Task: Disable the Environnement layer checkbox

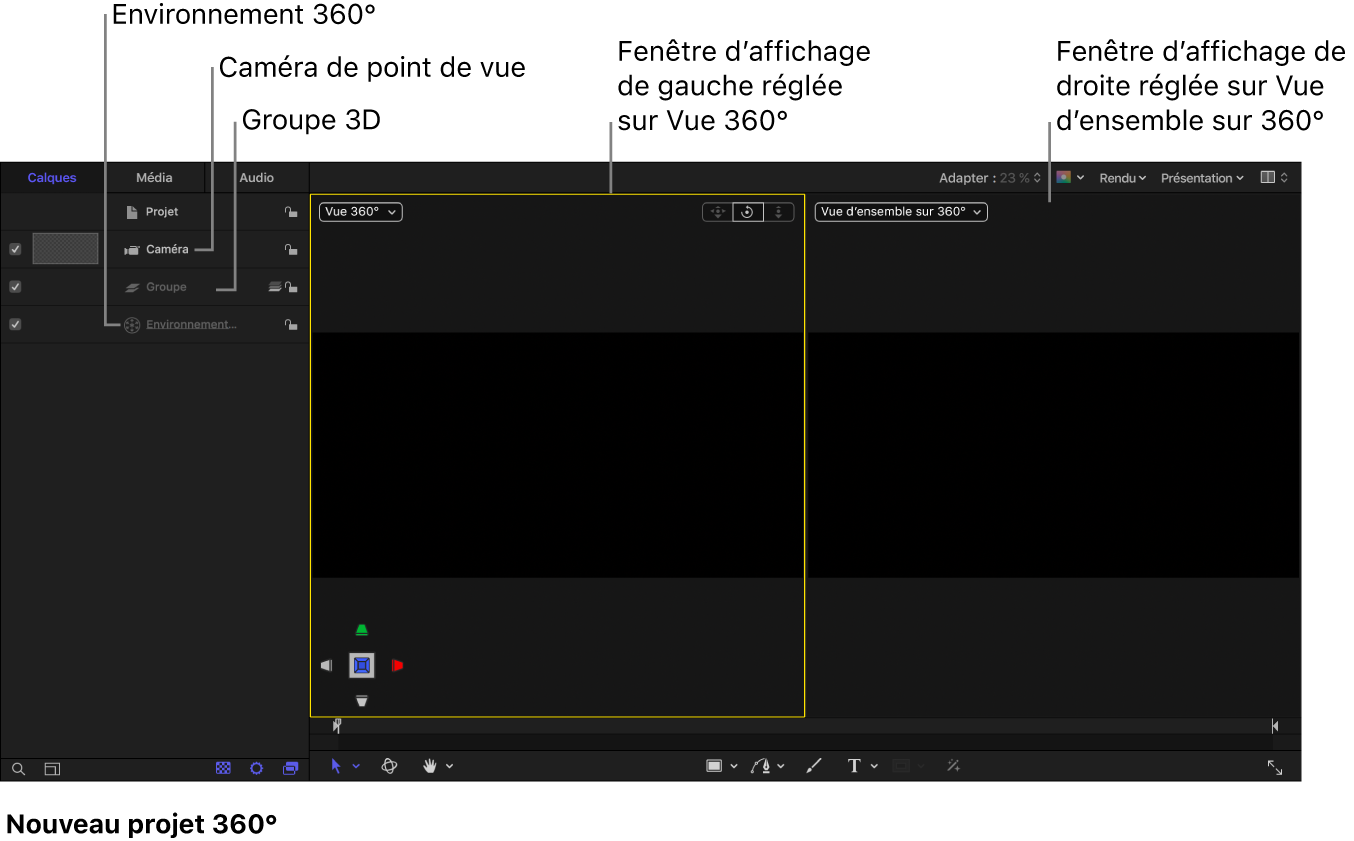Action: pos(15,324)
